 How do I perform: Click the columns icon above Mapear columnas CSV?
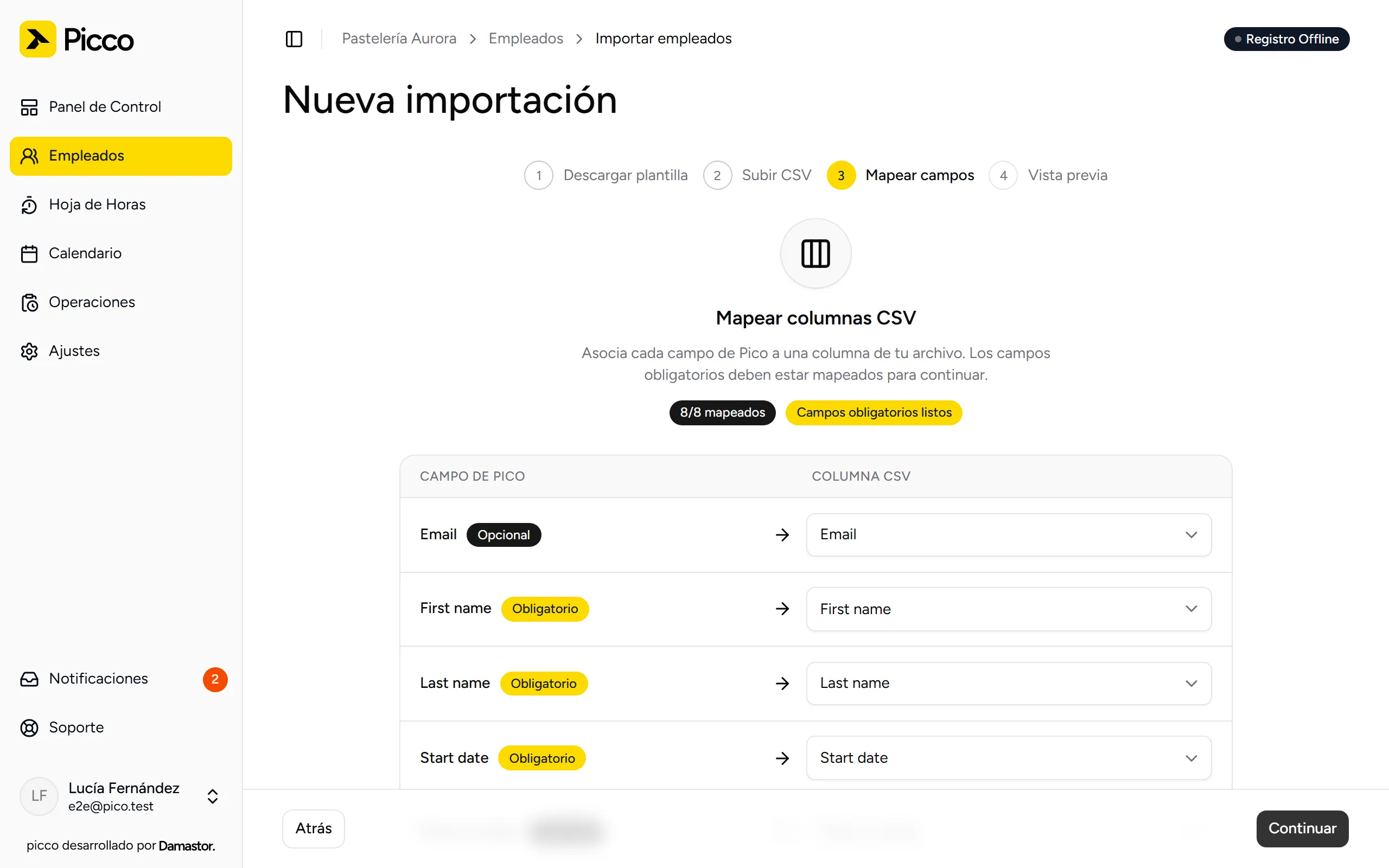815,254
